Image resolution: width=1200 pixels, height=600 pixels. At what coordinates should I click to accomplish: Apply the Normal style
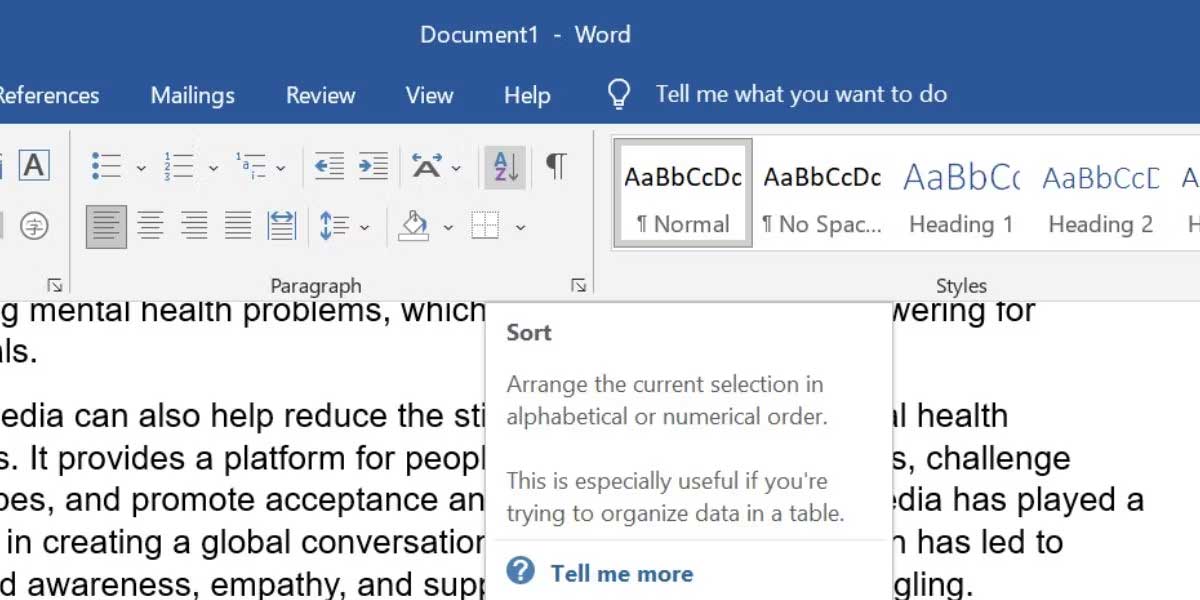681,192
